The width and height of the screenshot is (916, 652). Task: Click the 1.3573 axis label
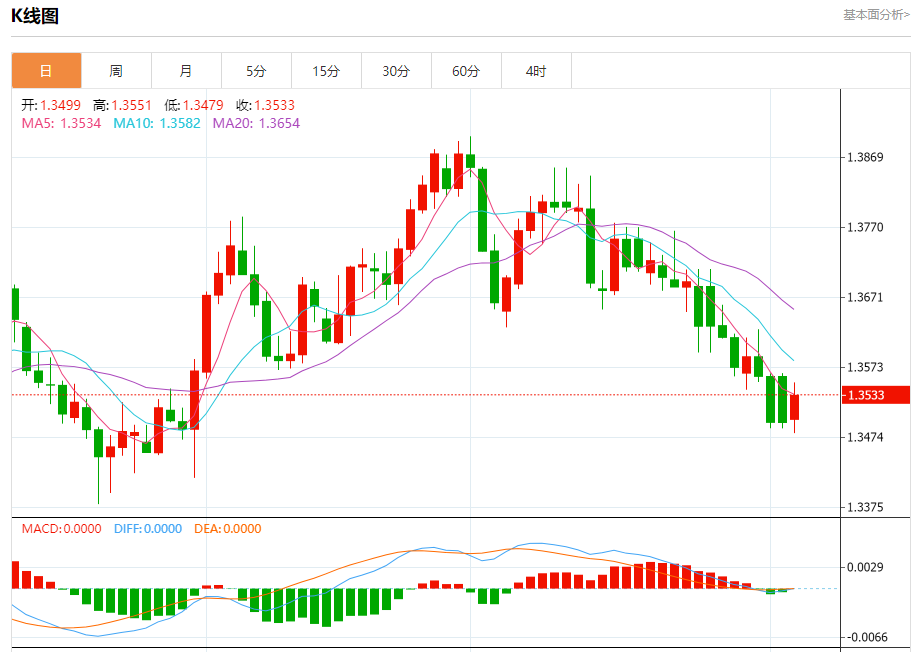[x=866, y=367]
